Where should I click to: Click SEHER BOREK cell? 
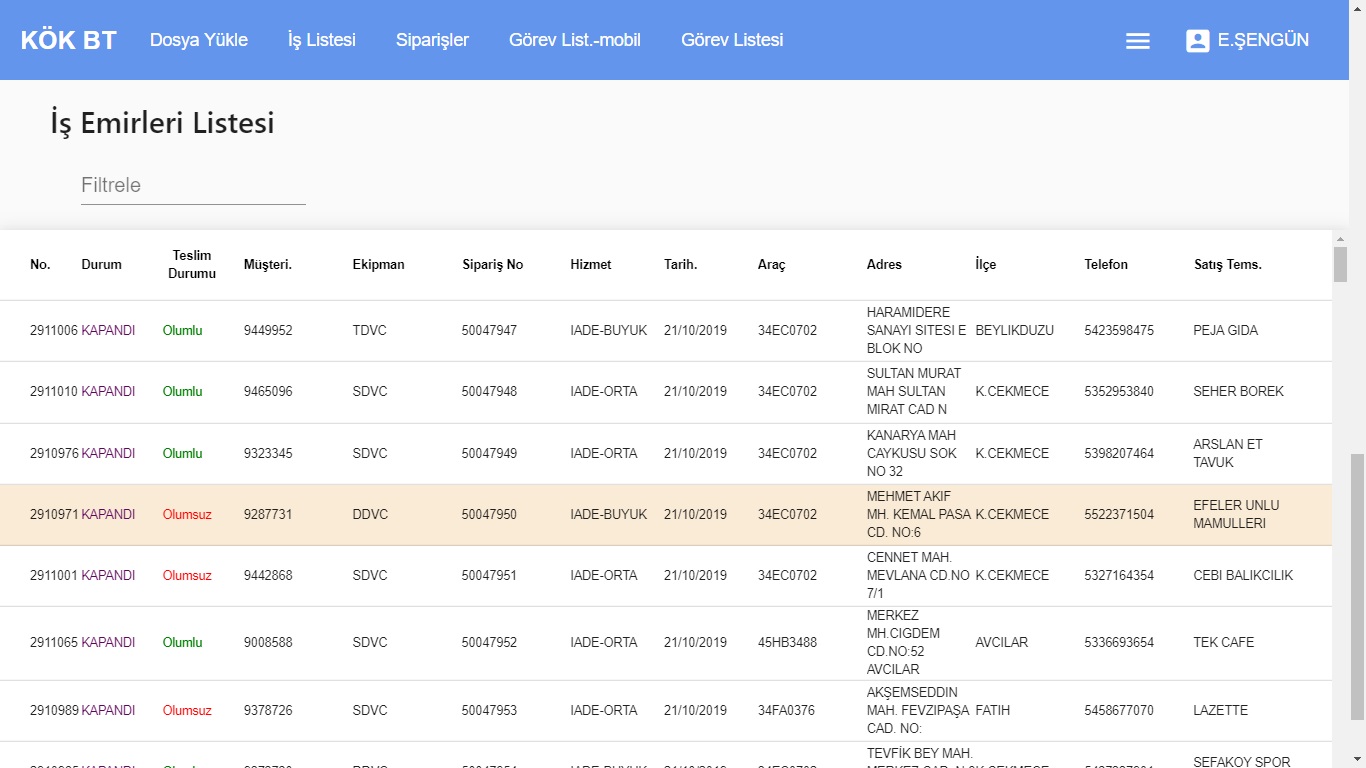pos(1239,392)
